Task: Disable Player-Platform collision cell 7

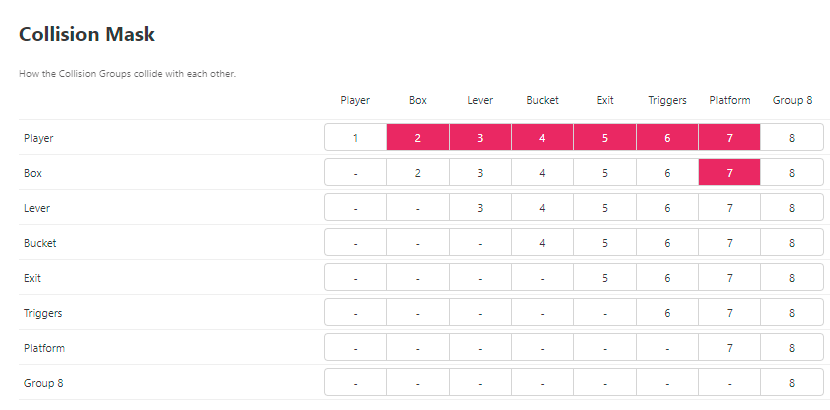Action: click(730, 138)
